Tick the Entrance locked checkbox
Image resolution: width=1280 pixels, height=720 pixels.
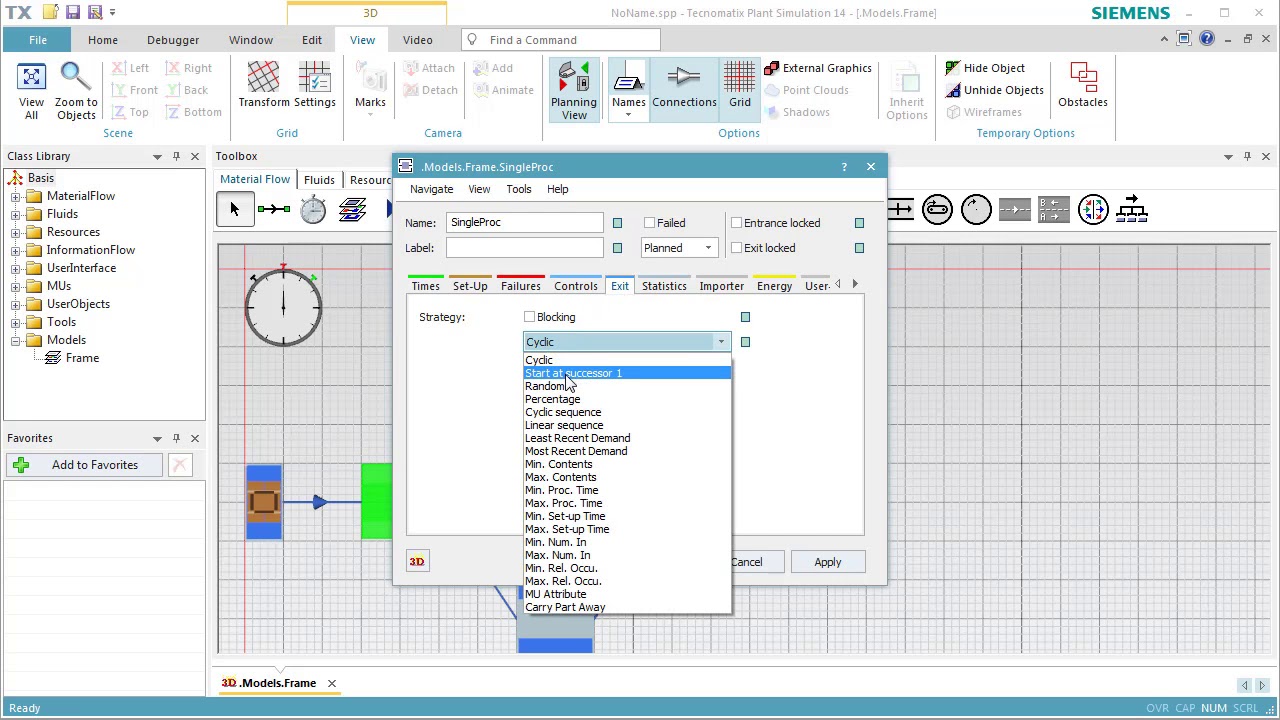(x=737, y=223)
